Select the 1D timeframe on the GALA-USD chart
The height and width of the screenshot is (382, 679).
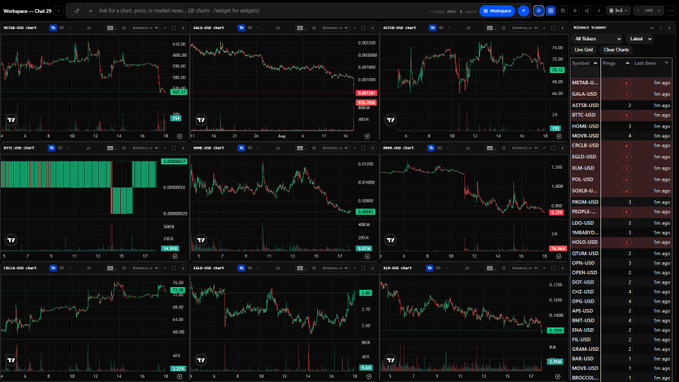point(250,28)
